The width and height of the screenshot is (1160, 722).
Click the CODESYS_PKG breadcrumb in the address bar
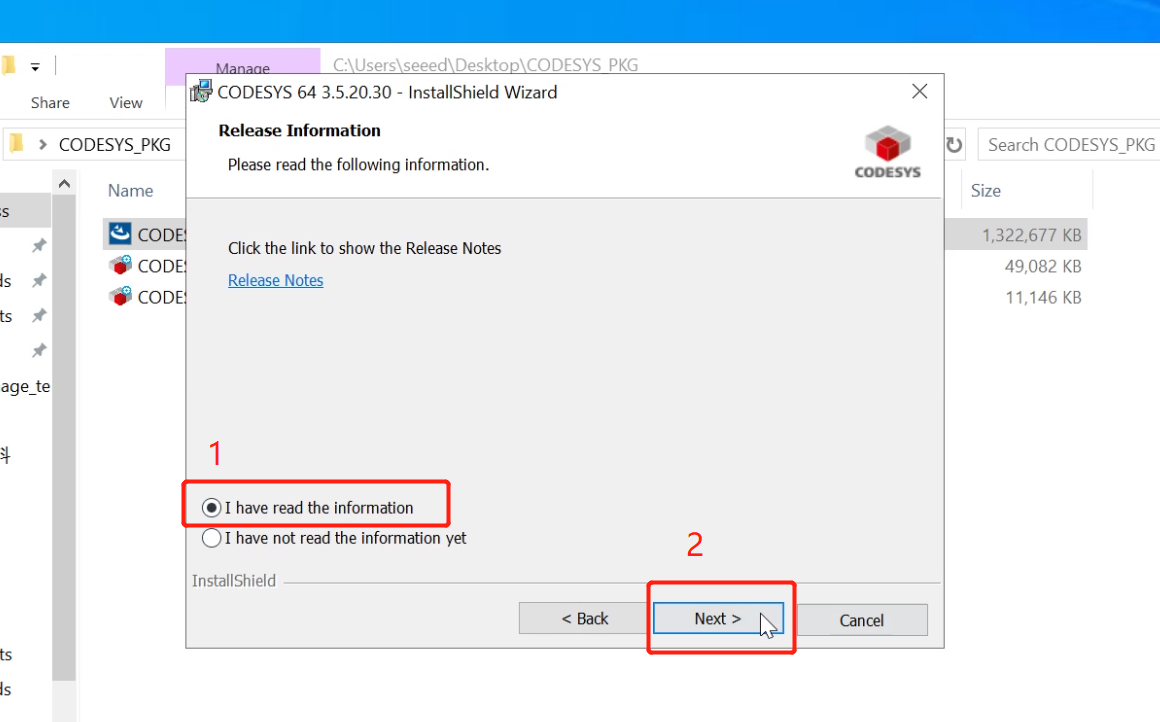[115, 145]
